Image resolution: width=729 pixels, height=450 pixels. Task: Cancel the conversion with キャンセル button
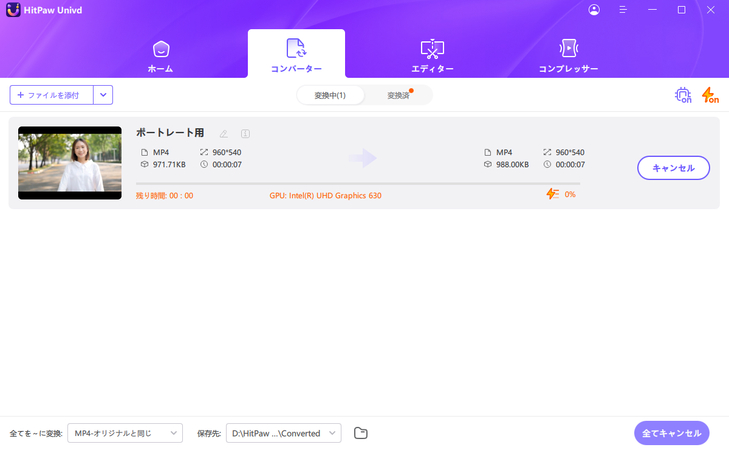(673, 168)
